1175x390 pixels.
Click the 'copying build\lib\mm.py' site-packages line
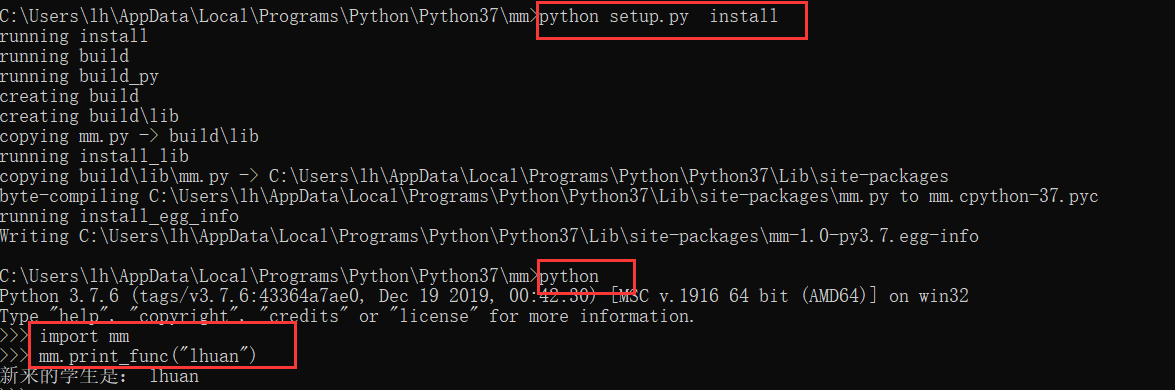[474, 177]
